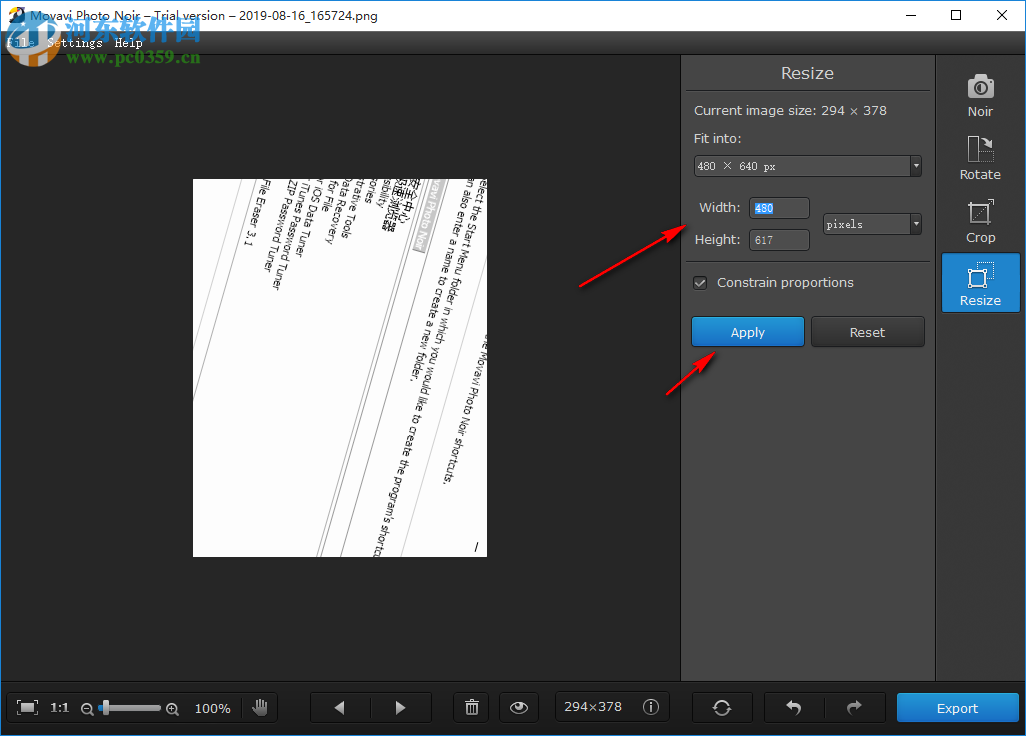Viewport: 1026px width, 736px height.
Task: Undo the last action
Action: [x=793, y=707]
